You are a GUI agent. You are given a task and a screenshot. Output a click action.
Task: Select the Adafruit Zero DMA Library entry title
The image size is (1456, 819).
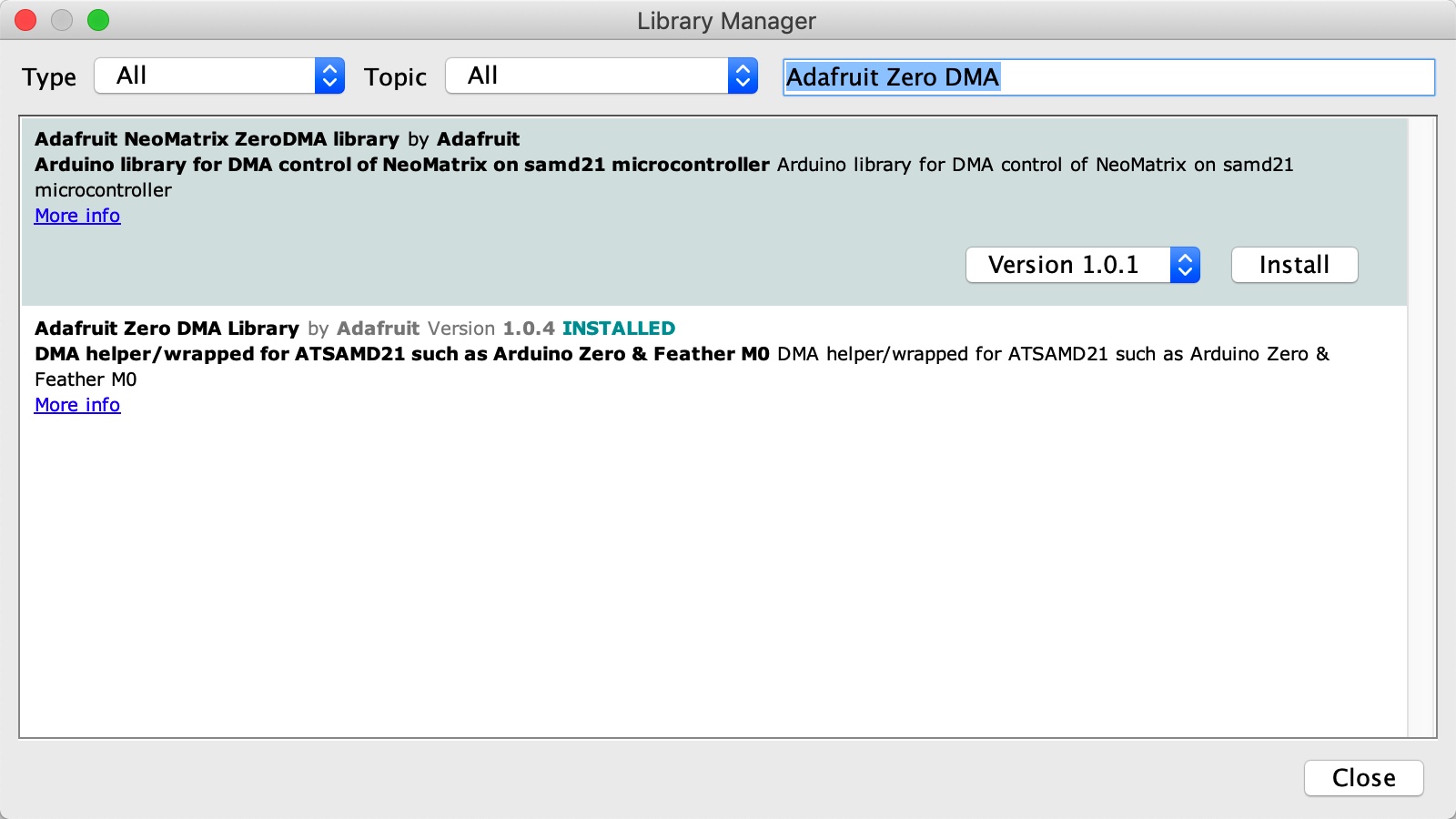click(x=167, y=329)
